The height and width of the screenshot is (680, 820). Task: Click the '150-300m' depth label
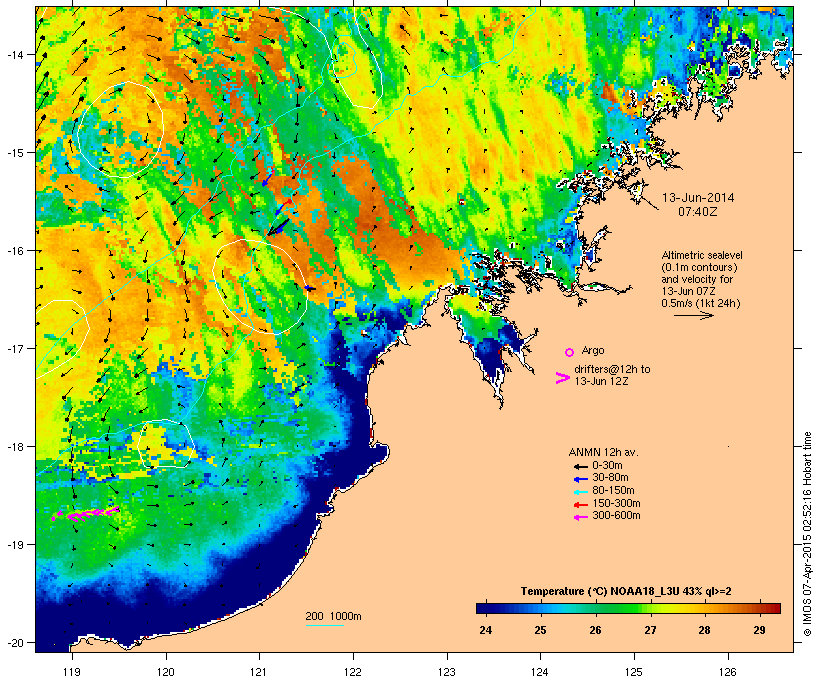(x=616, y=504)
